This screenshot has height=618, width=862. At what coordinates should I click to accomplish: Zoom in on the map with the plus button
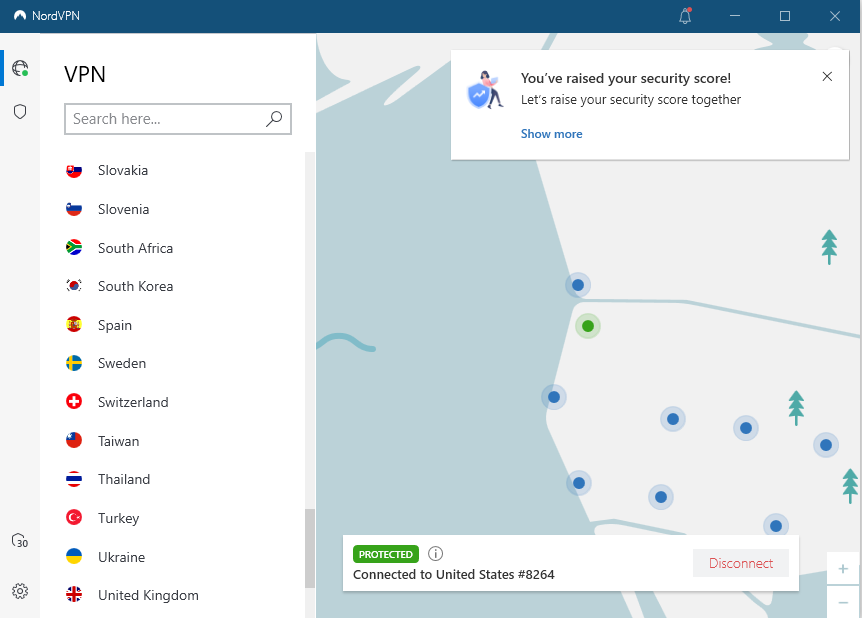click(843, 568)
